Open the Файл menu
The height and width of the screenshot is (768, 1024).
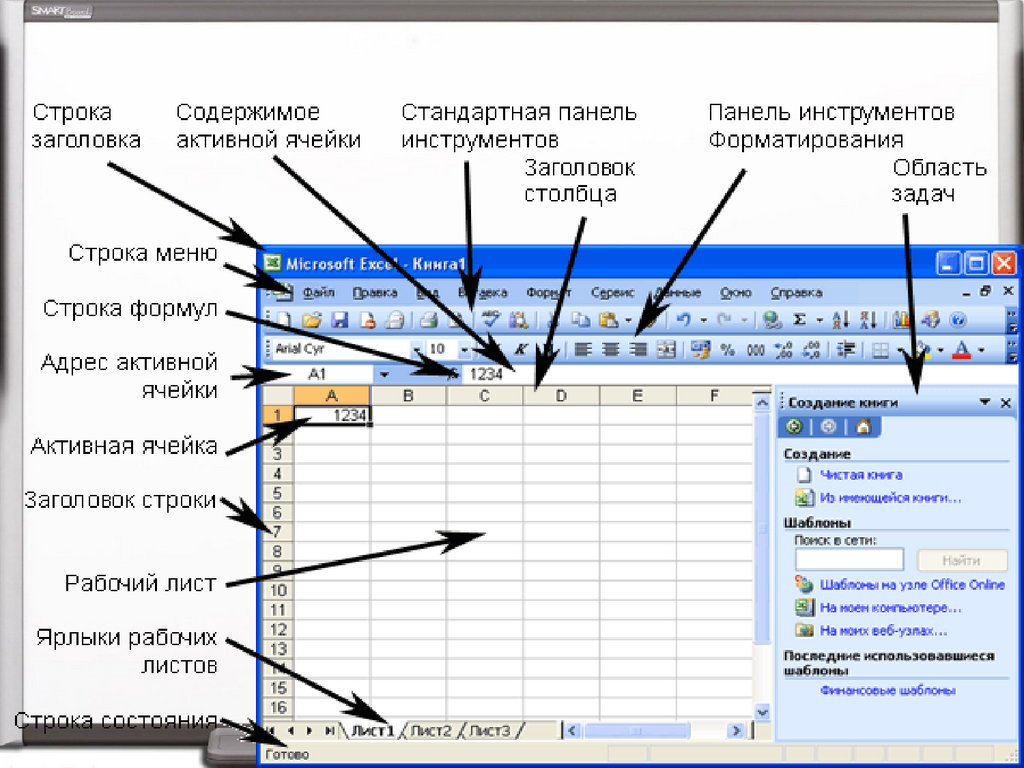click(319, 293)
